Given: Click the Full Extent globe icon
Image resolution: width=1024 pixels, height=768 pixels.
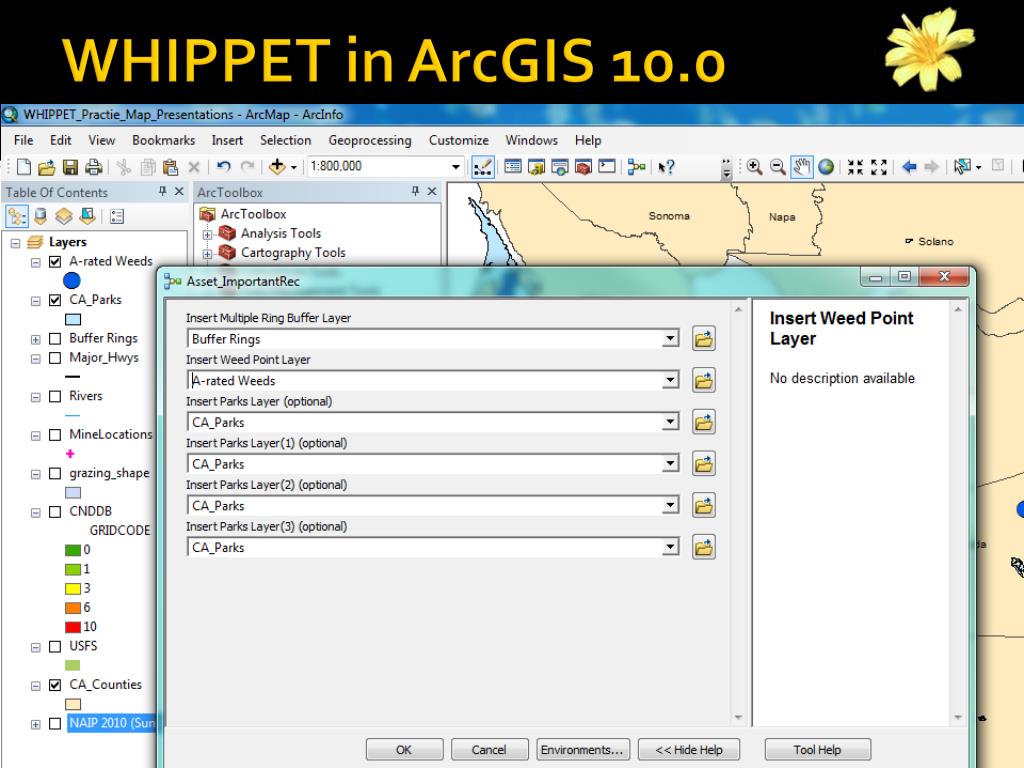Looking at the screenshot, I should pyautogui.click(x=826, y=167).
